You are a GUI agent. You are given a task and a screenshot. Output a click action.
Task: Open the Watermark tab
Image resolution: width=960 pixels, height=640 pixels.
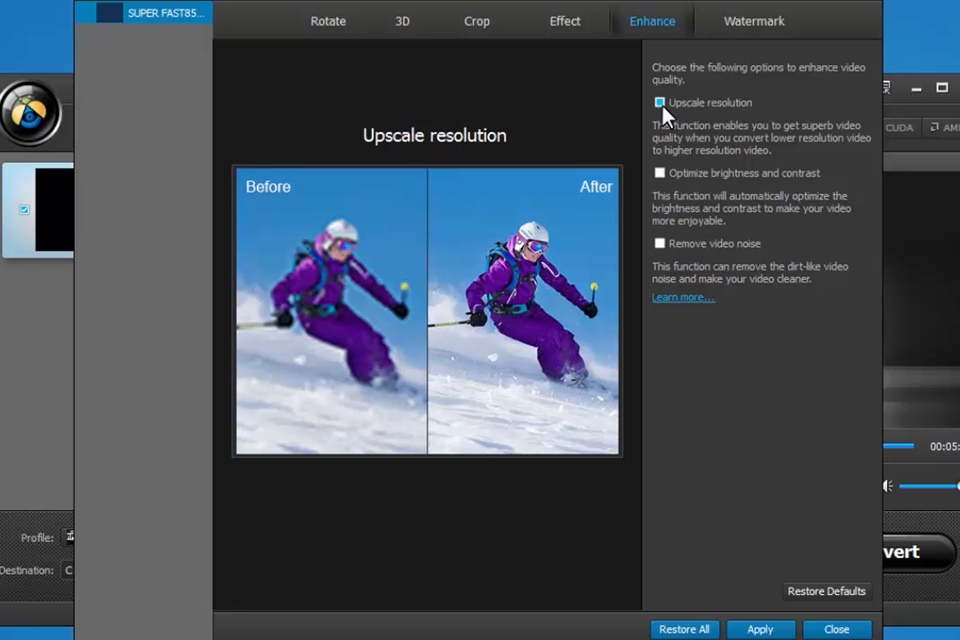754,21
